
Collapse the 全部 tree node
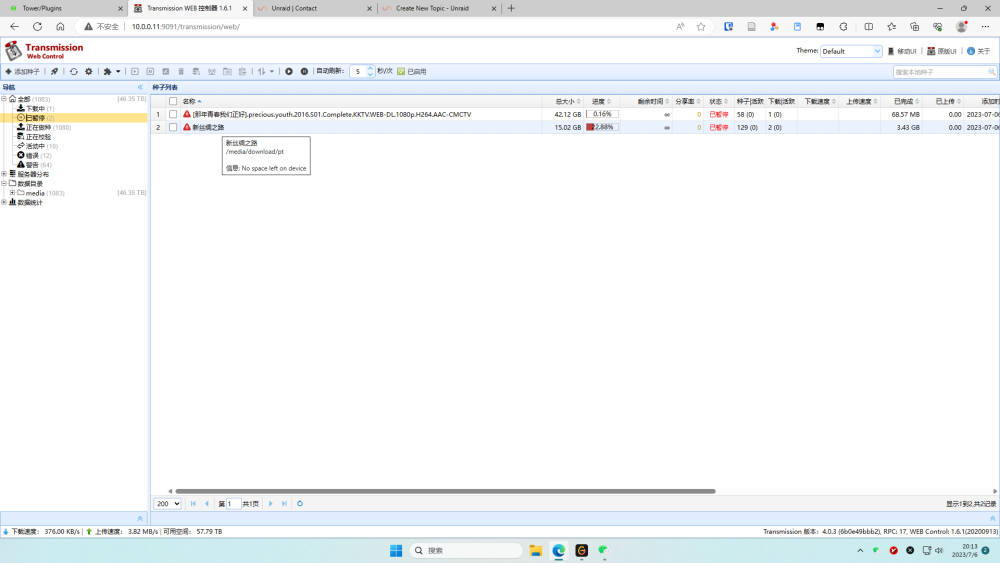(x=4, y=99)
